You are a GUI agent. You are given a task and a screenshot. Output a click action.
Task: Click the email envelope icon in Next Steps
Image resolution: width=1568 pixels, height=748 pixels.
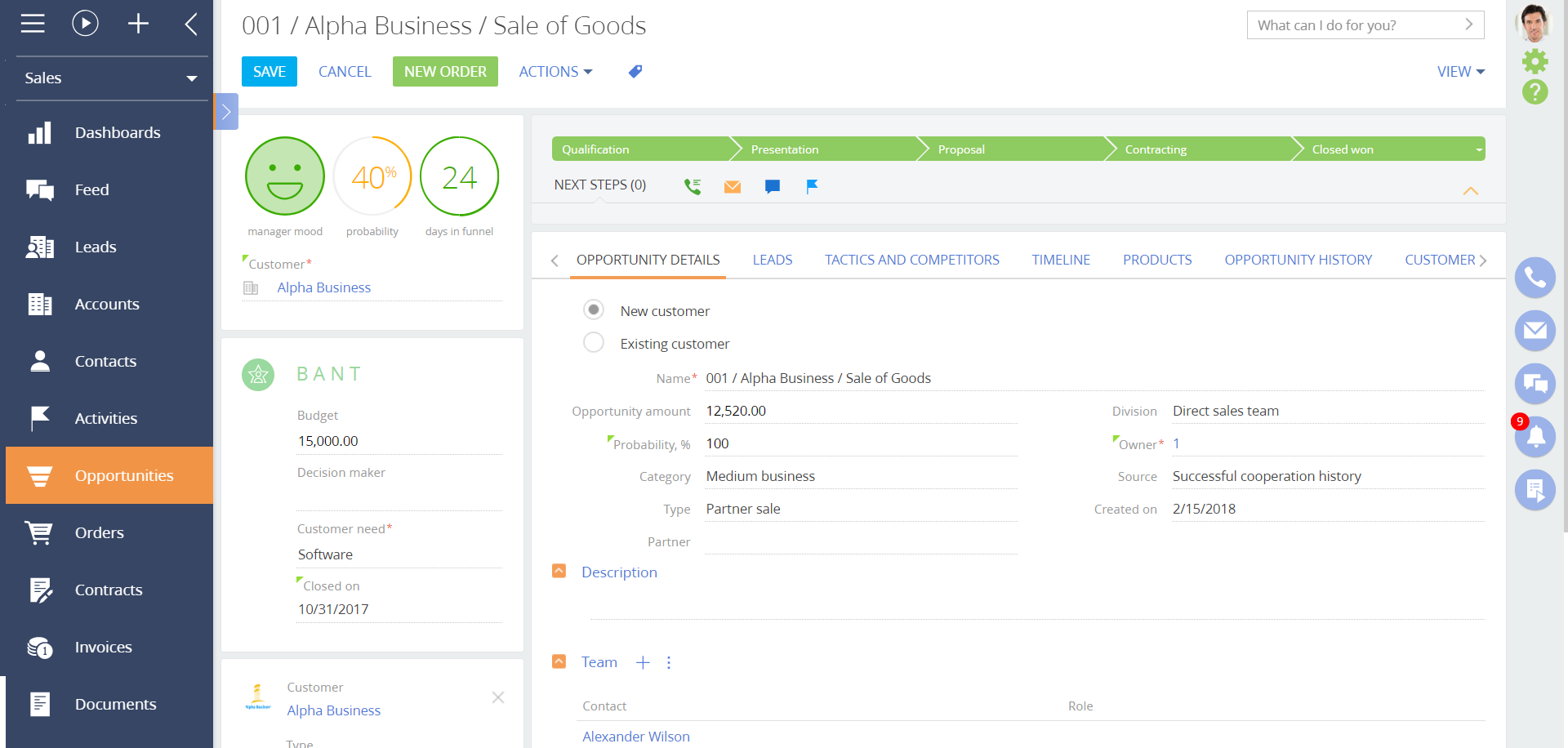tap(733, 186)
